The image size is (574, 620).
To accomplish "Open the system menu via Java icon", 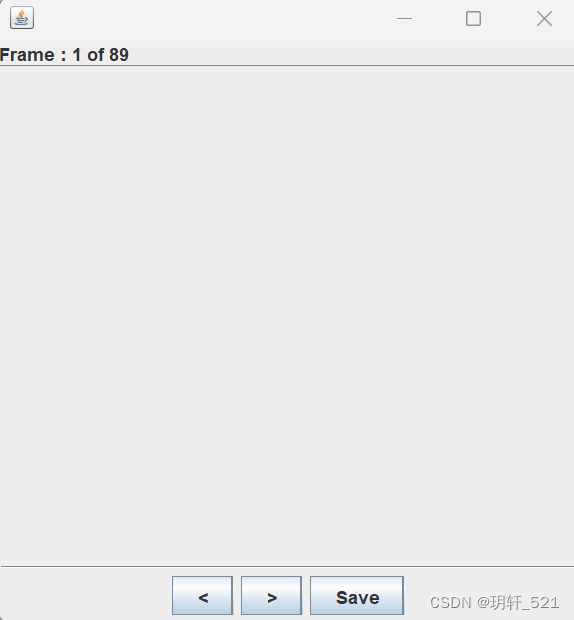I will [x=22, y=18].
